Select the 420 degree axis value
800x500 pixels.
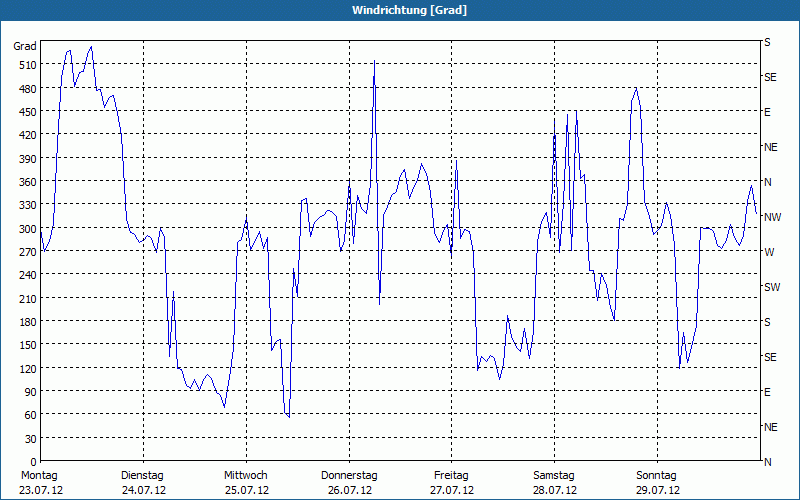[x=29, y=135]
